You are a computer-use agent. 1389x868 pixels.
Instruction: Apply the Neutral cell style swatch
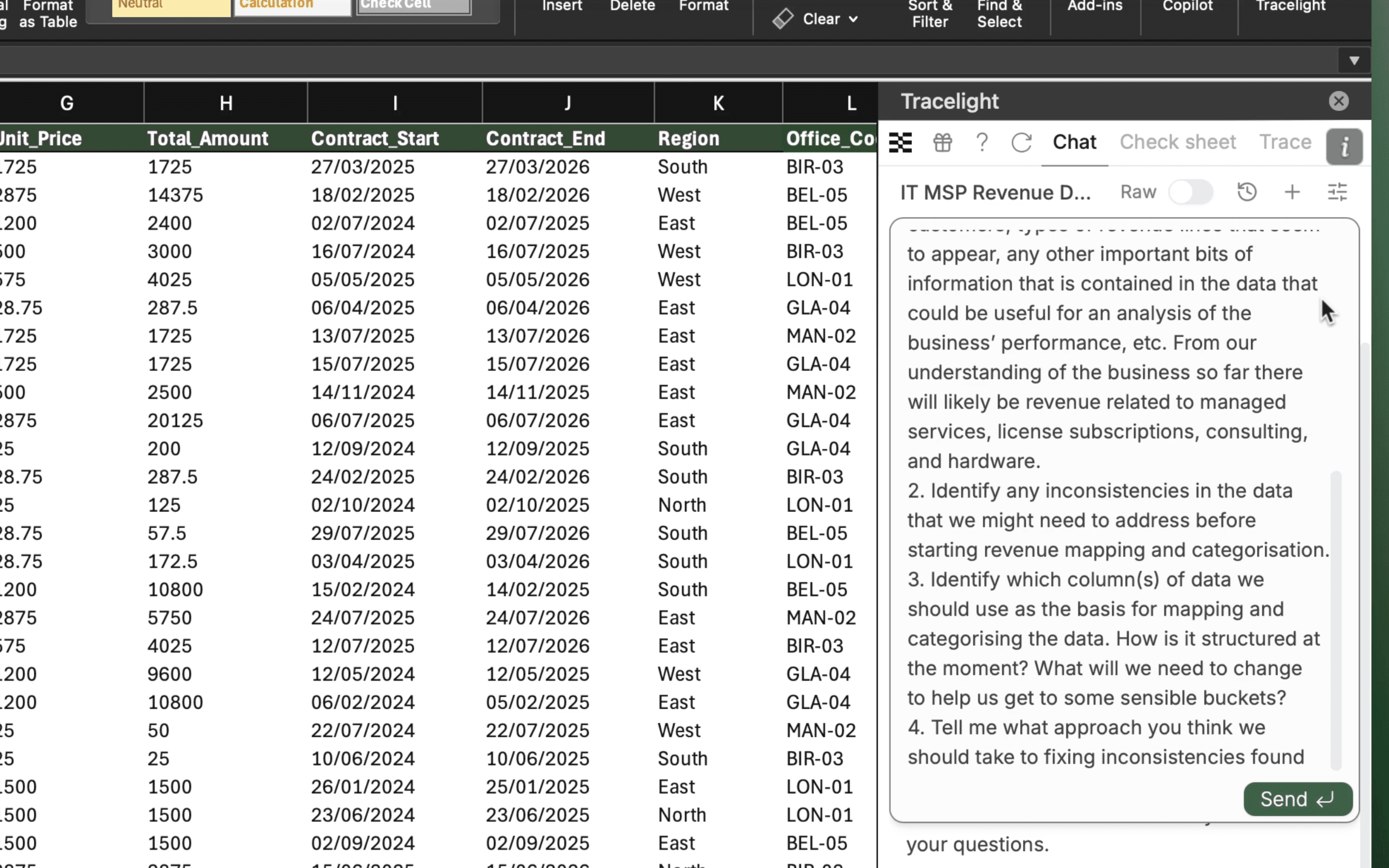(170, 7)
